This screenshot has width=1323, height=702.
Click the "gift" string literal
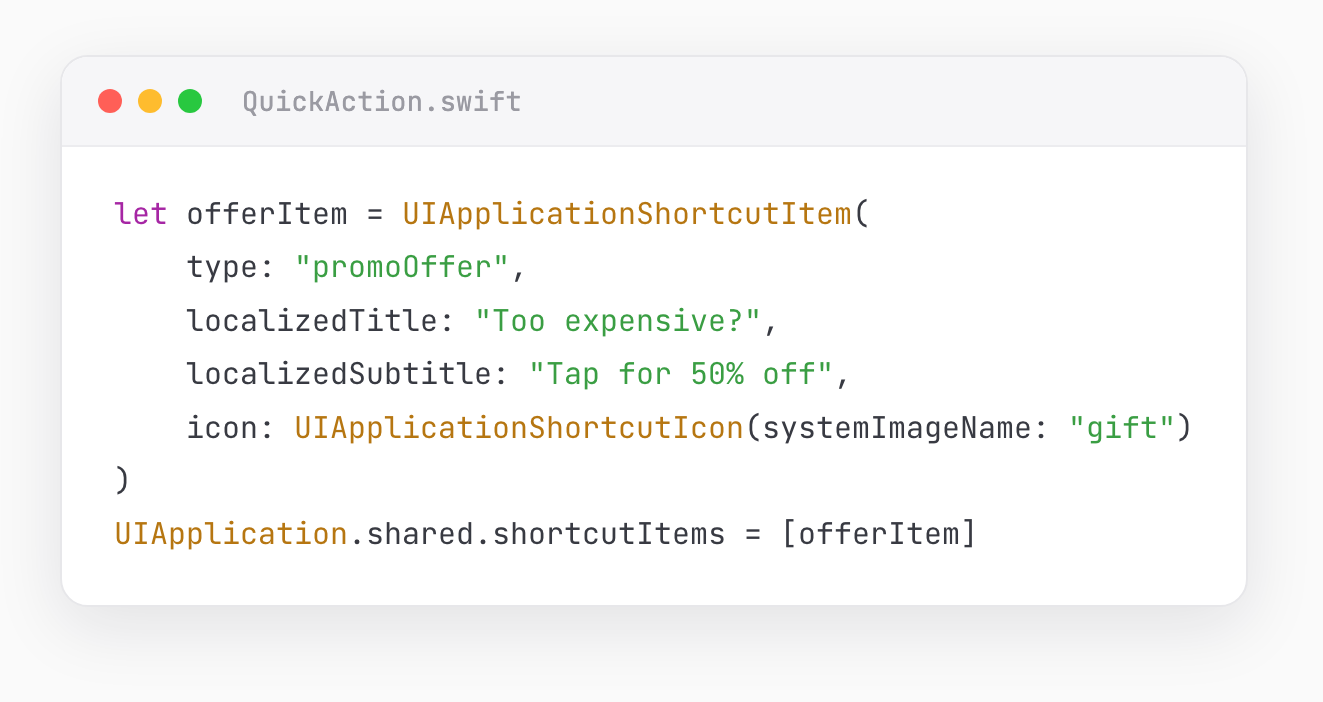pyautogui.click(x=1120, y=428)
